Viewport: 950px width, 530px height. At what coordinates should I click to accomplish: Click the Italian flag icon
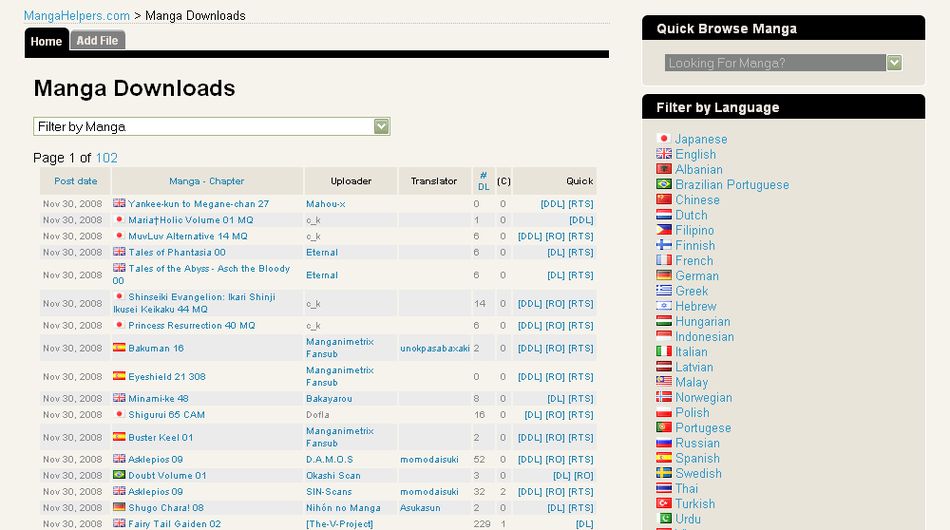(x=663, y=351)
